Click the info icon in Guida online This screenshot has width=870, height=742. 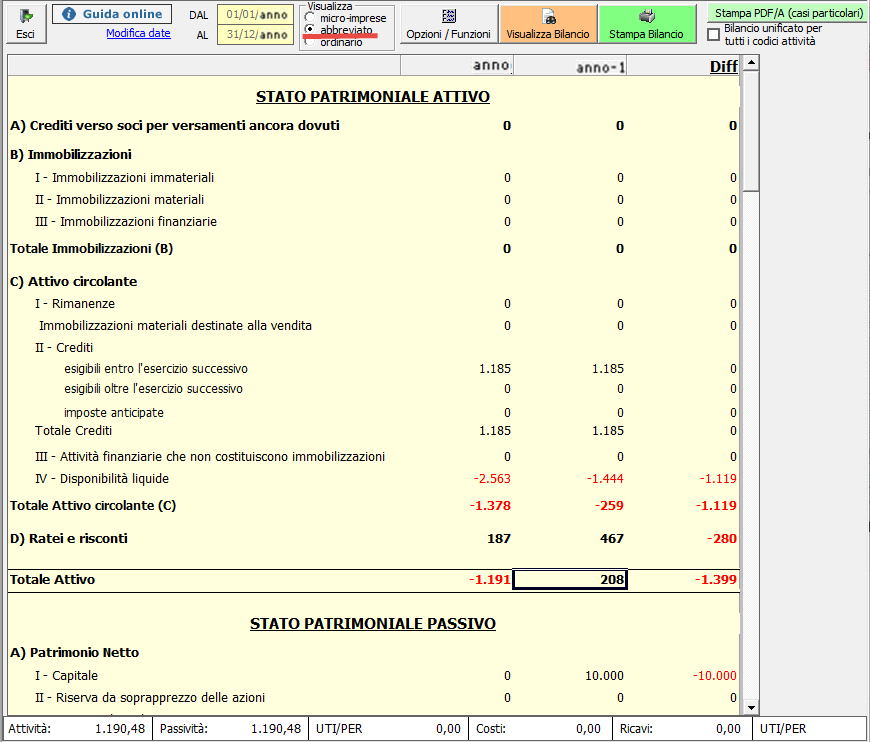(x=69, y=14)
